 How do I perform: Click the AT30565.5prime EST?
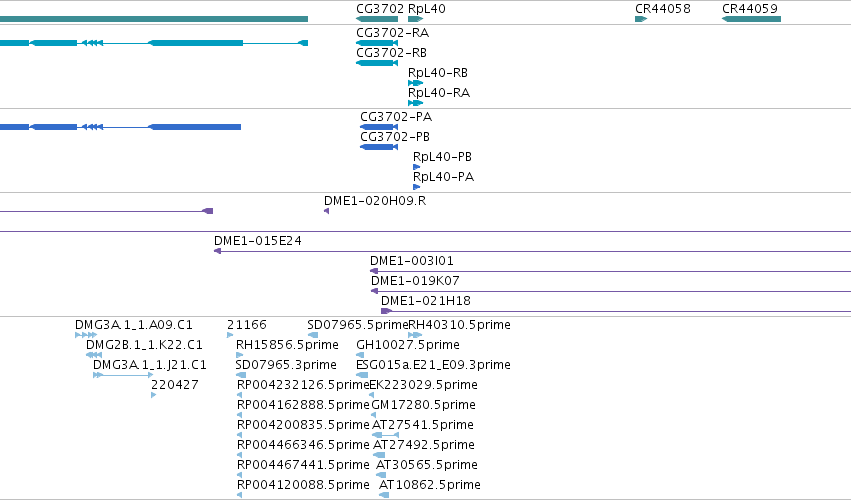(381, 475)
